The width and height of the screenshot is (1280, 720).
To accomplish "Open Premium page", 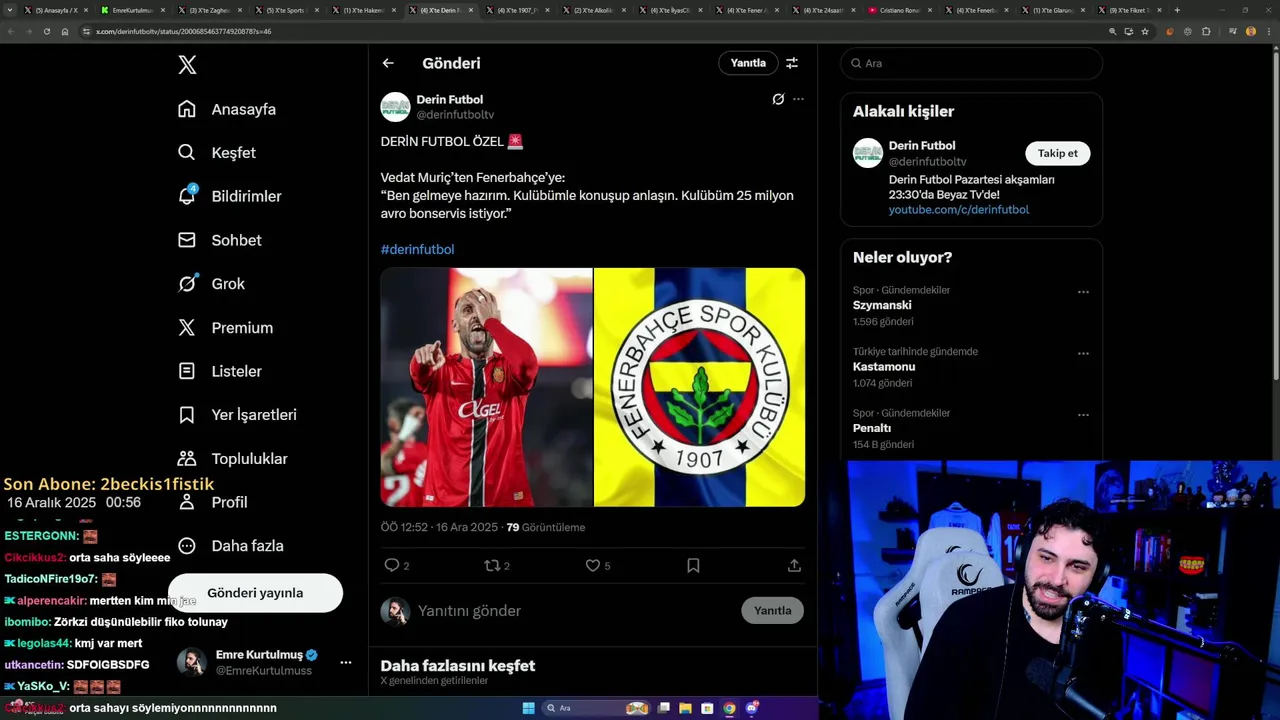I will click(225, 327).
